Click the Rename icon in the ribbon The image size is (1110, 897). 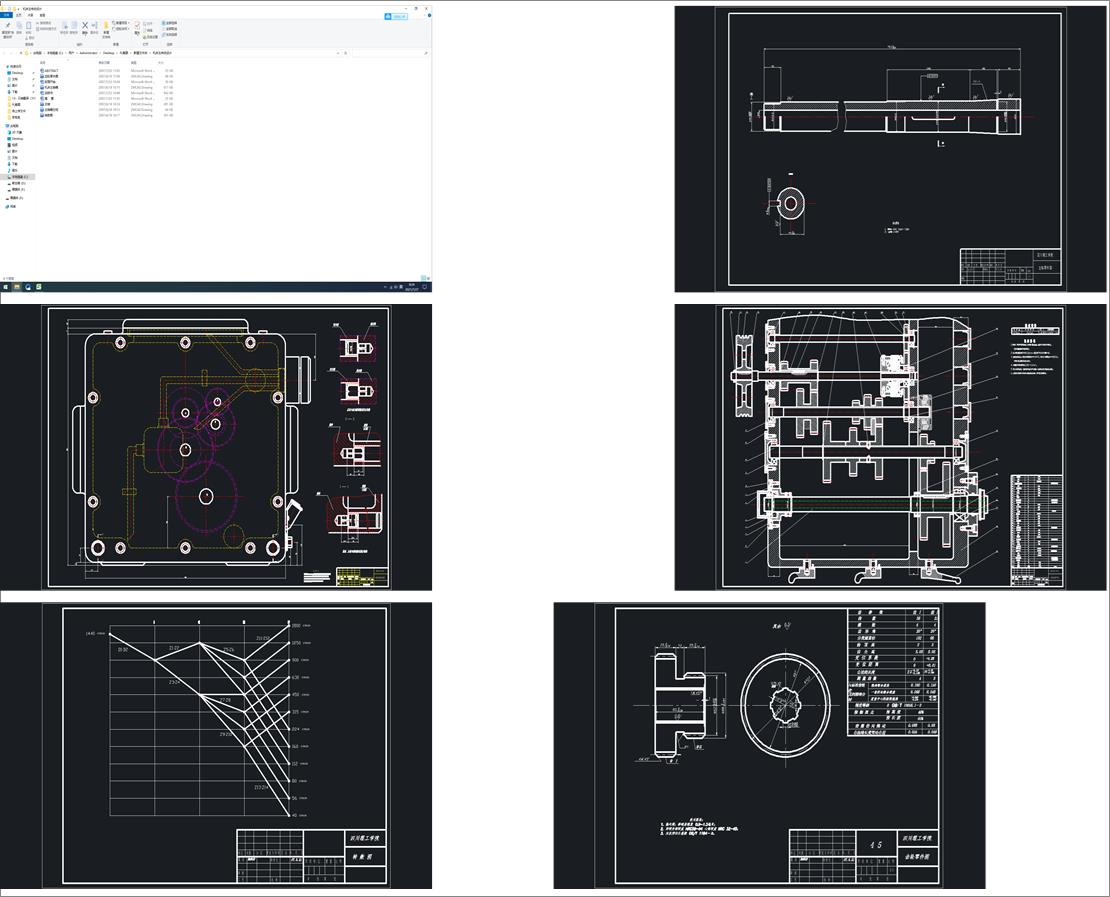coord(94,25)
